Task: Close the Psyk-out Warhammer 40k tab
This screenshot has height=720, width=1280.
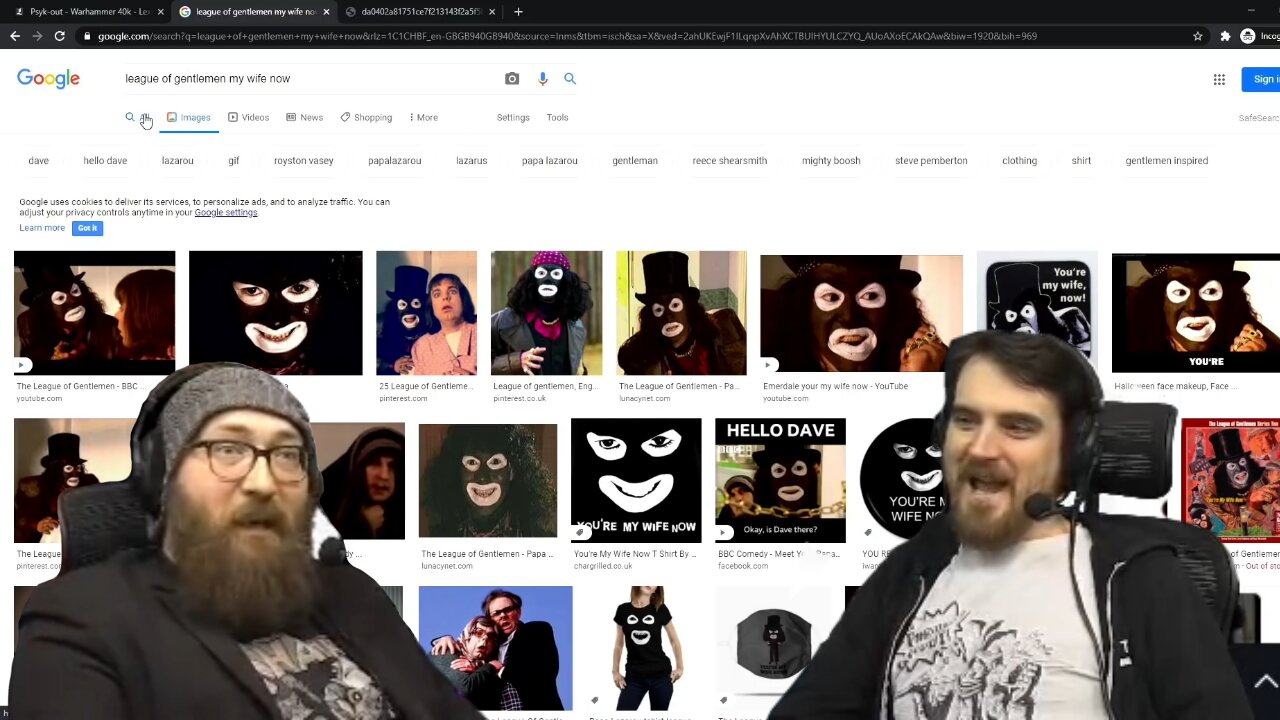Action: point(161,12)
